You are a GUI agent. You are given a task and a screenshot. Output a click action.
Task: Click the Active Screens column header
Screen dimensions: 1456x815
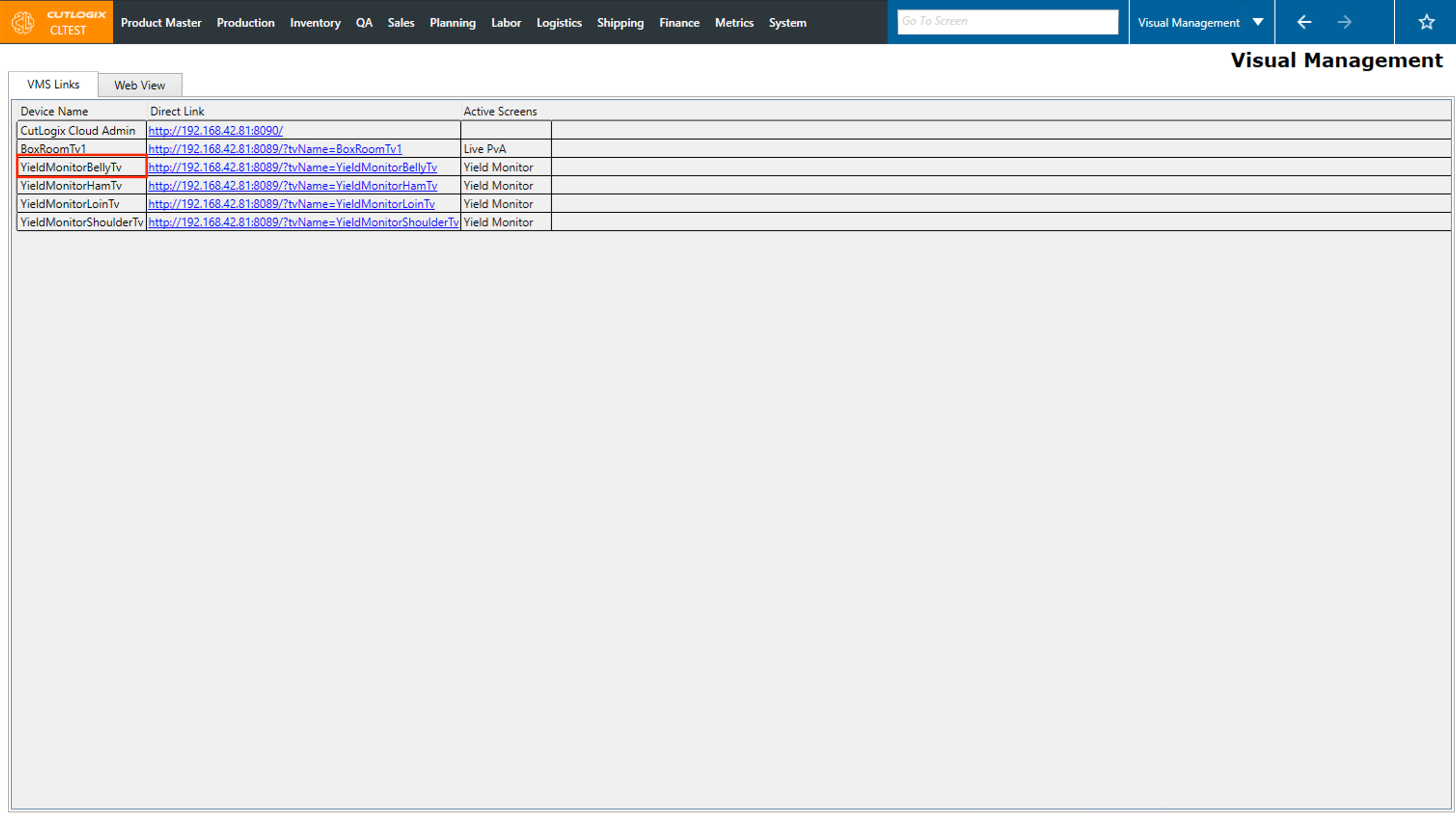[500, 111]
